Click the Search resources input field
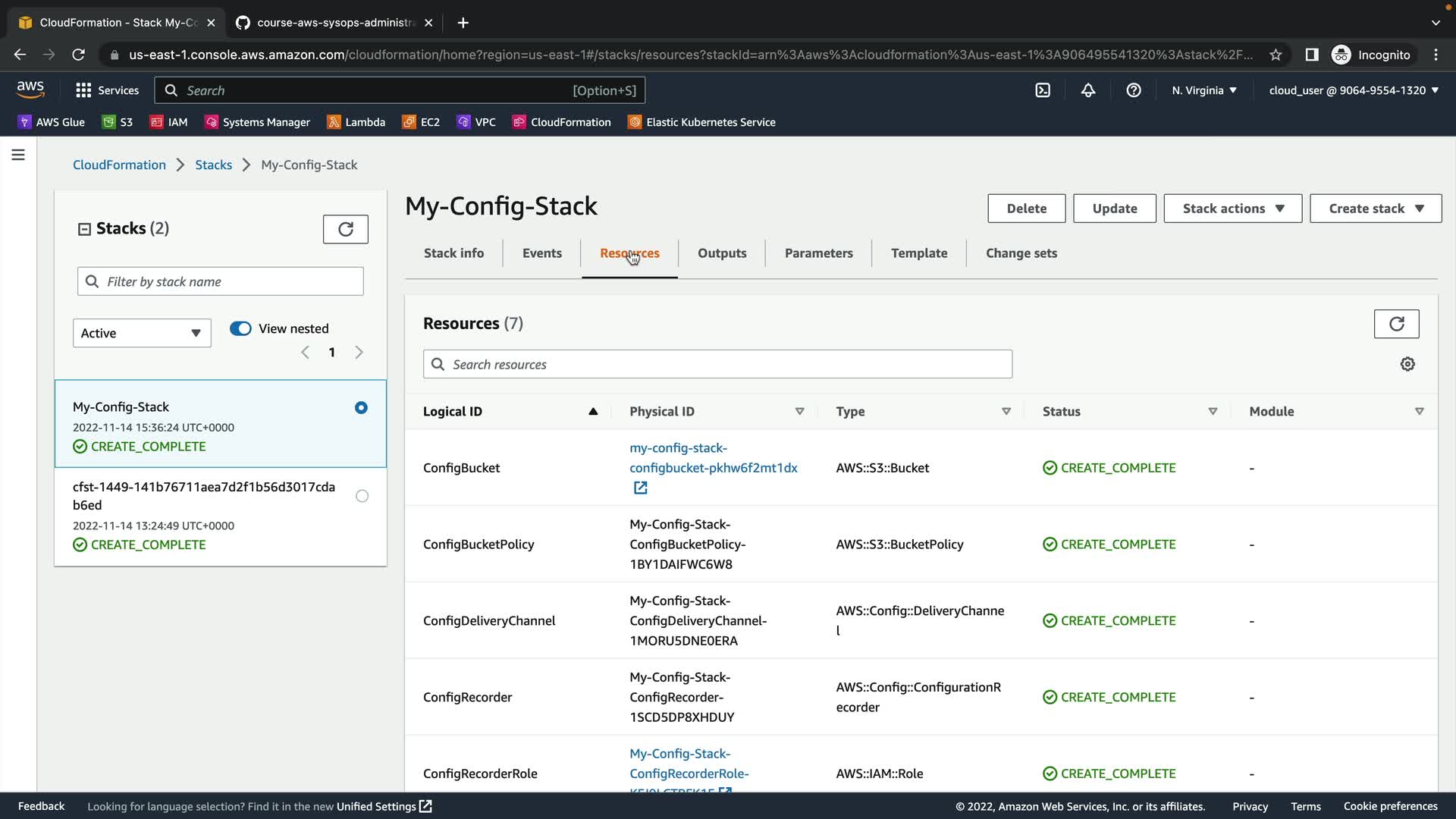Viewport: 1456px width, 819px height. [717, 365]
